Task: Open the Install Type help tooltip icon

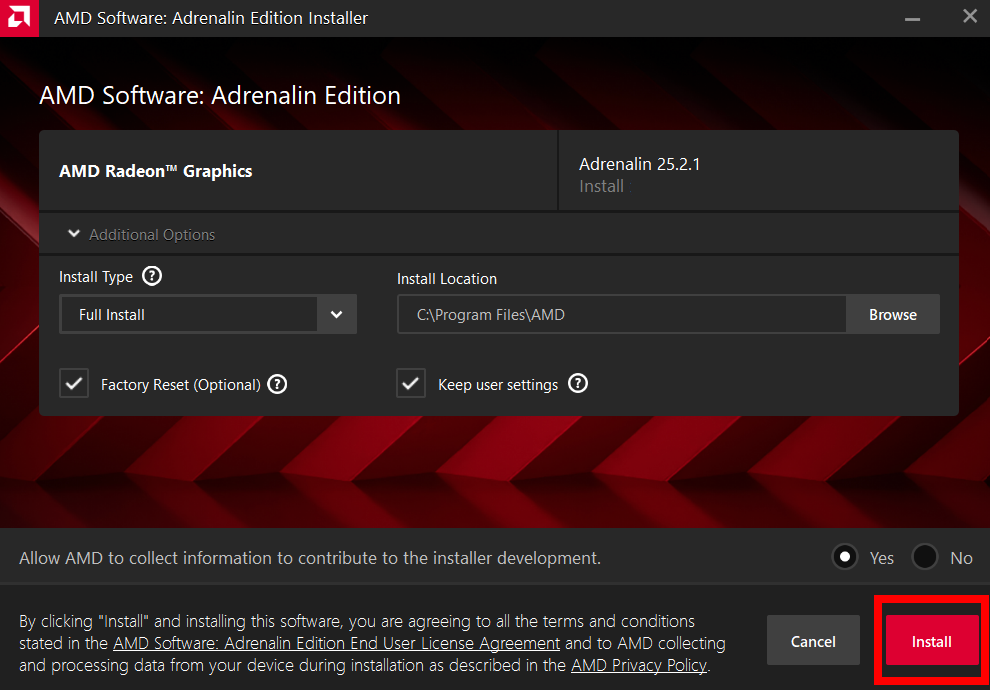Action: click(x=152, y=276)
